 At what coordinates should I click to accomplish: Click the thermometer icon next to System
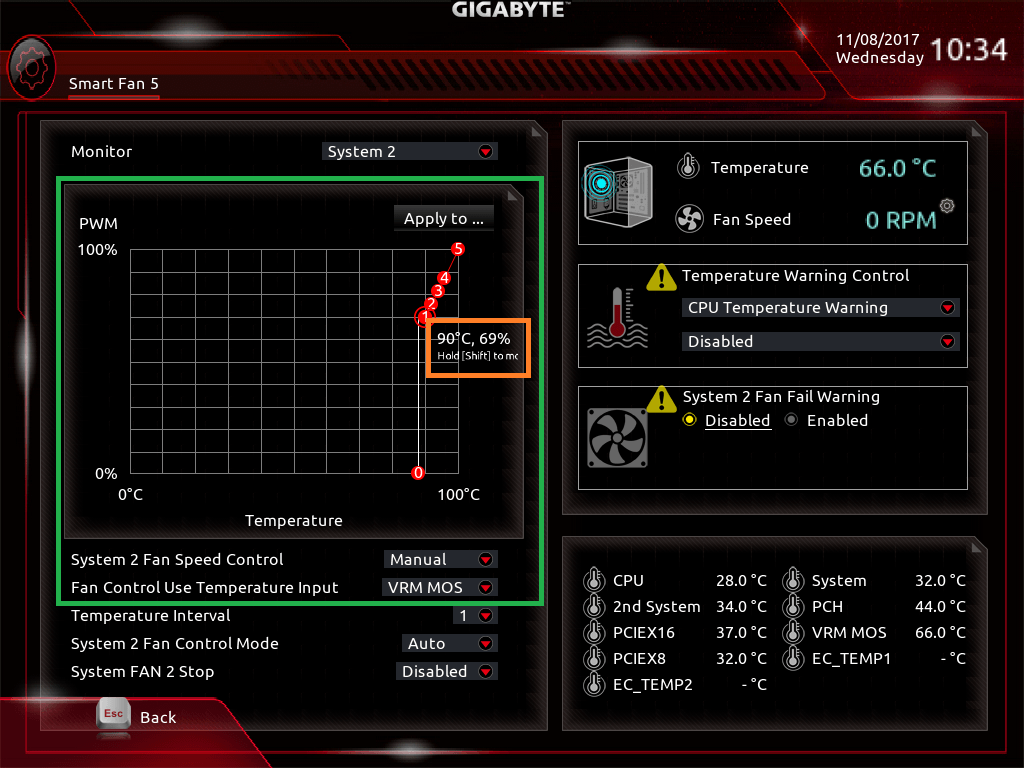point(793,580)
